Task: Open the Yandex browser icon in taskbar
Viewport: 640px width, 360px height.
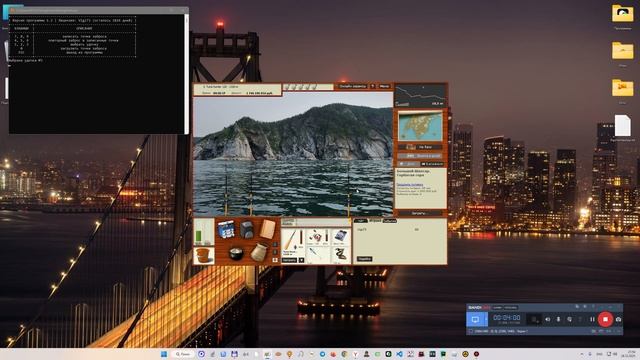Action: (355, 354)
